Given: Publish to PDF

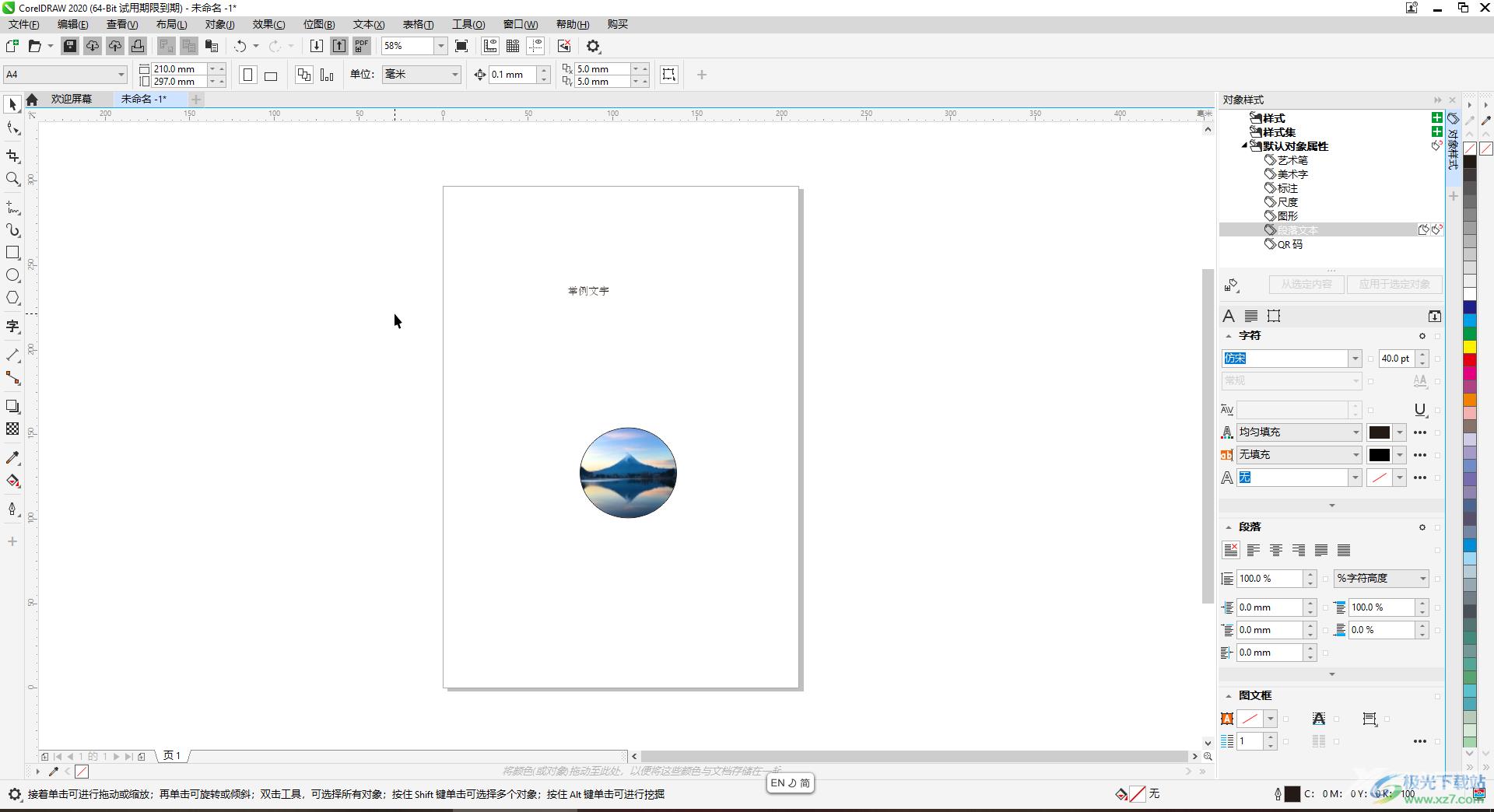Looking at the screenshot, I should tap(362, 47).
